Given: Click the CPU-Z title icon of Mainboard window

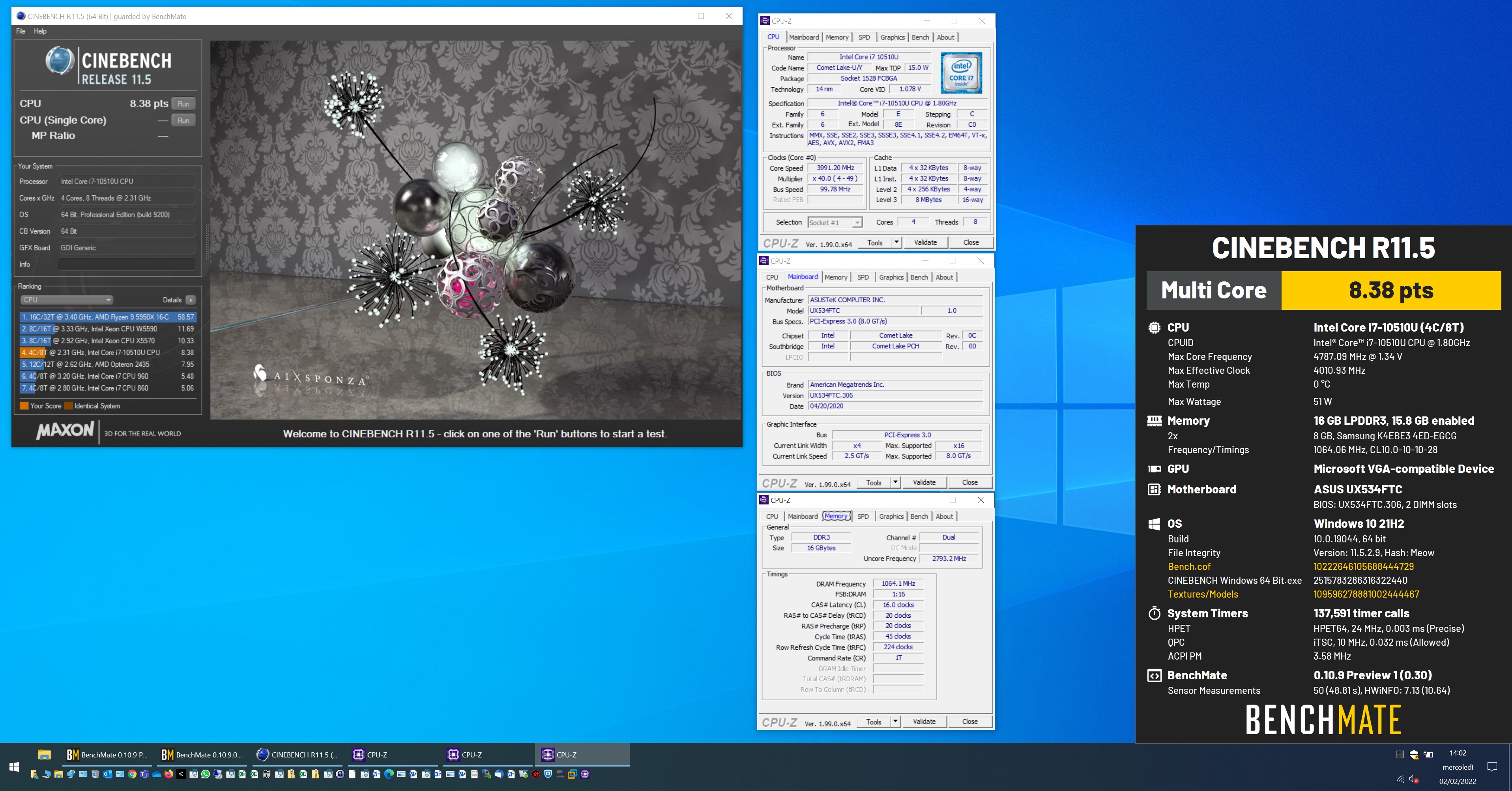Looking at the screenshot, I should point(763,261).
